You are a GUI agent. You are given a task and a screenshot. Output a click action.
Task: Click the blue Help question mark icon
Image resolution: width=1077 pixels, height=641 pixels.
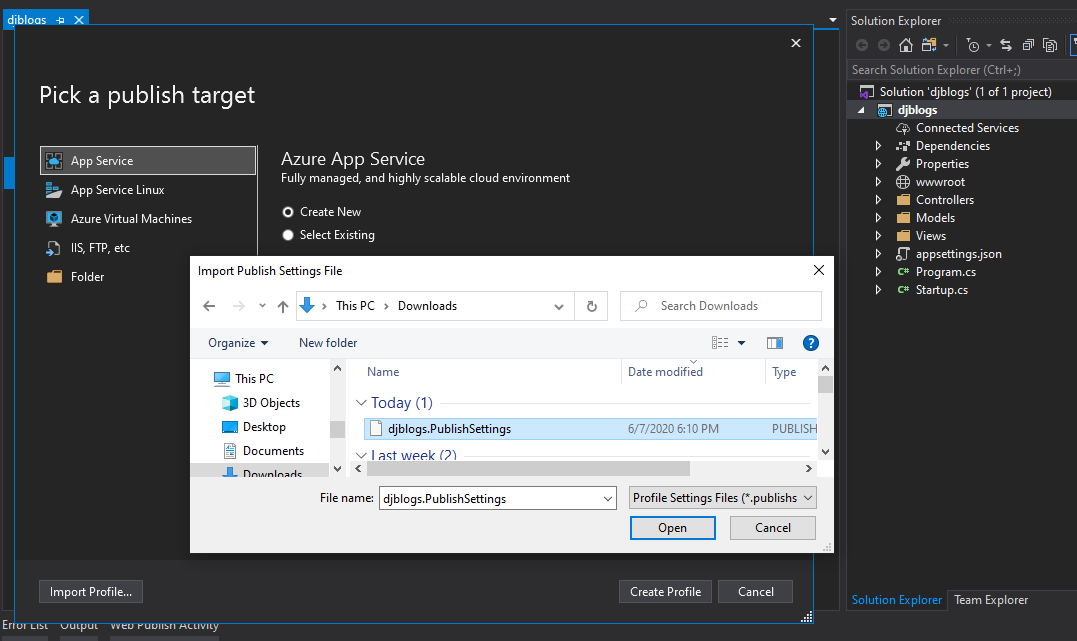(810, 343)
